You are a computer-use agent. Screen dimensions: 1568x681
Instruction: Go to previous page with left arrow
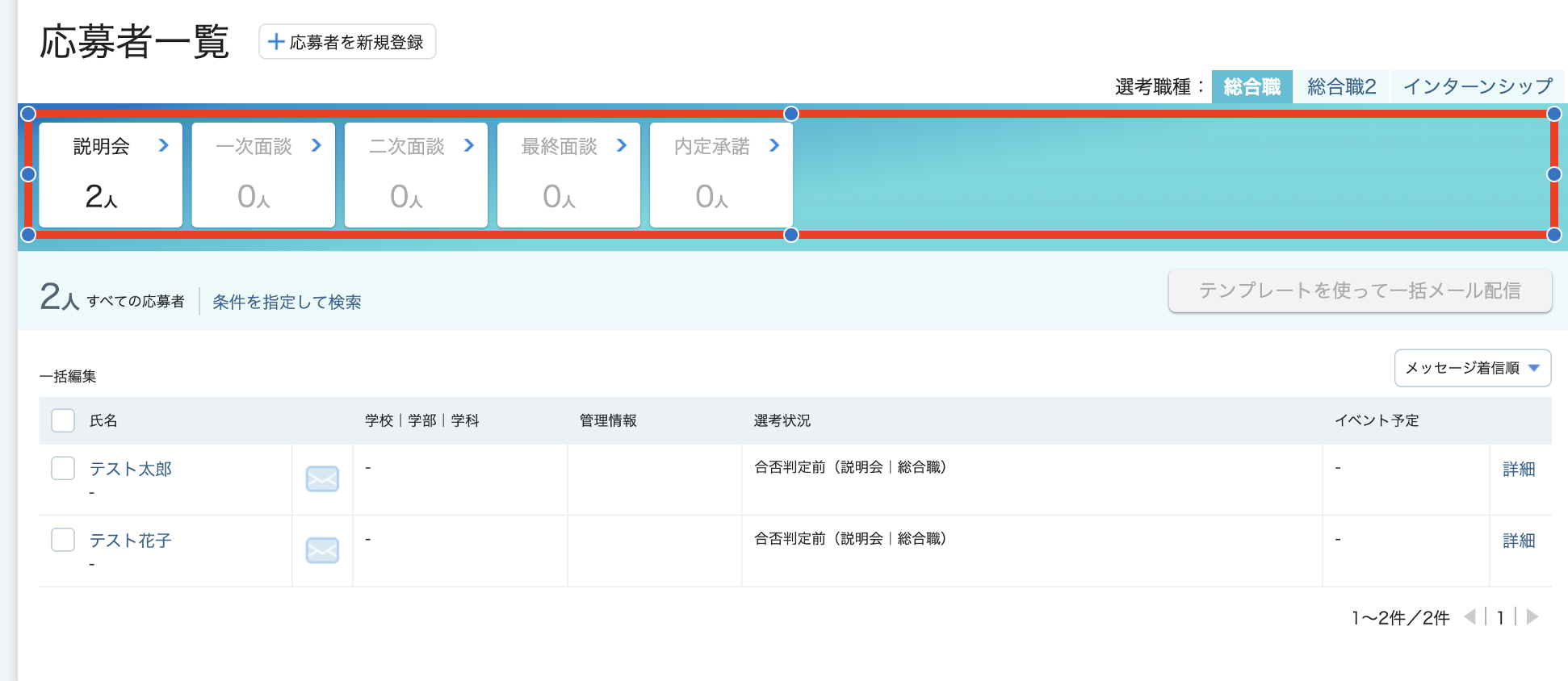click(1469, 617)
